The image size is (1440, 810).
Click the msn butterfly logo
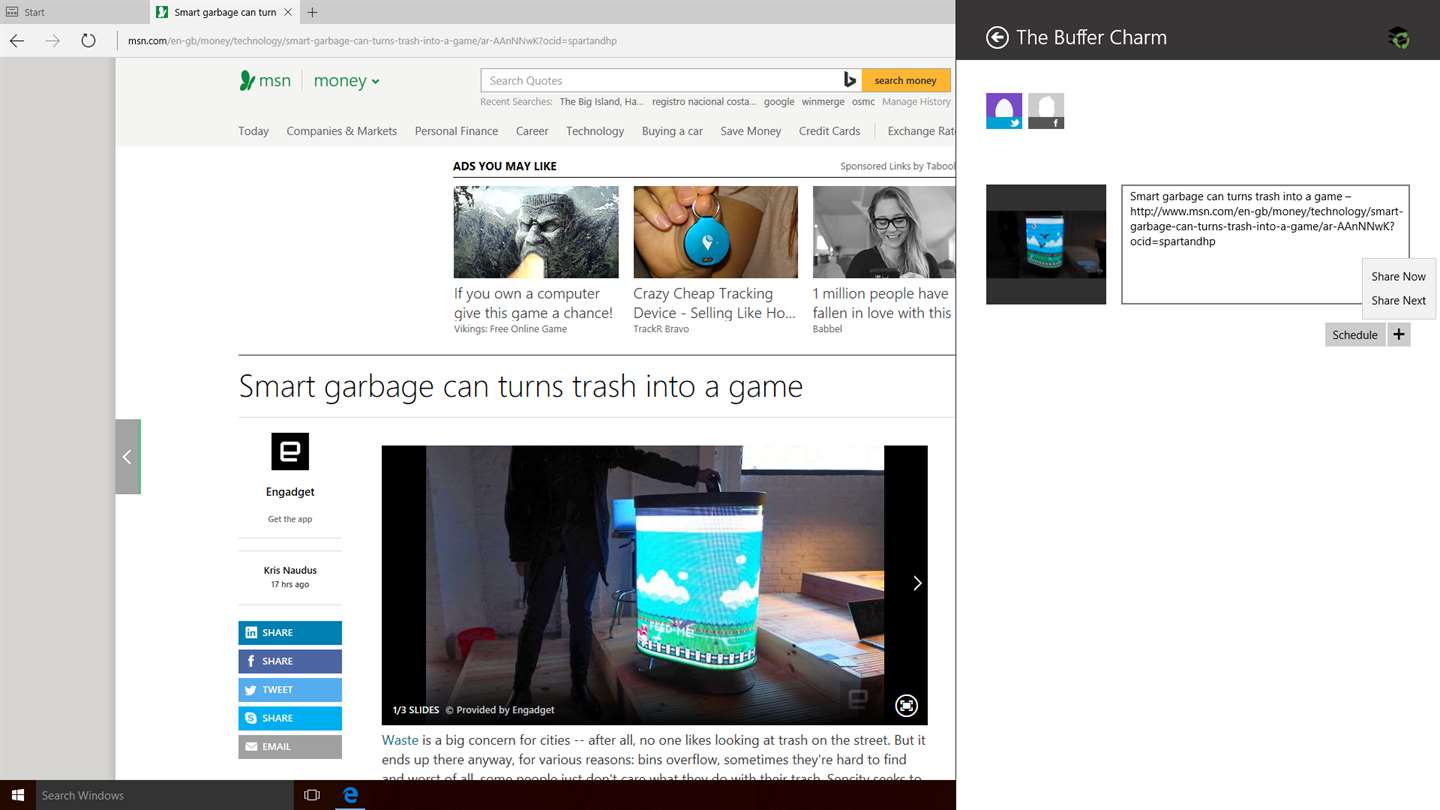(x=265, y=81)
